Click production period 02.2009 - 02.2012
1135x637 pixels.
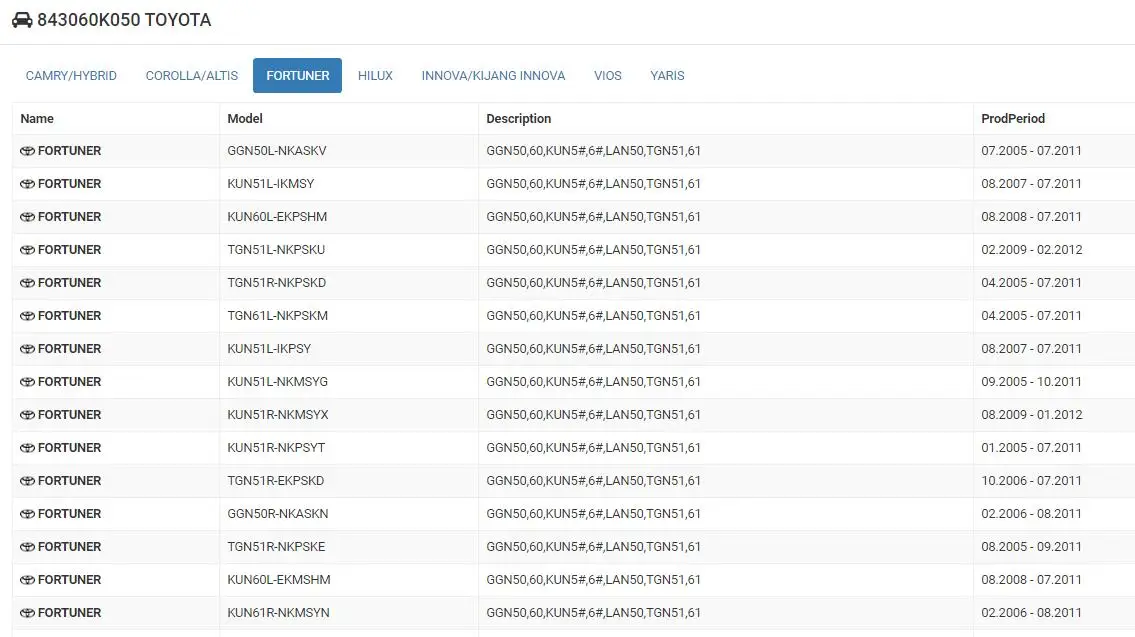pos(1031,250)
